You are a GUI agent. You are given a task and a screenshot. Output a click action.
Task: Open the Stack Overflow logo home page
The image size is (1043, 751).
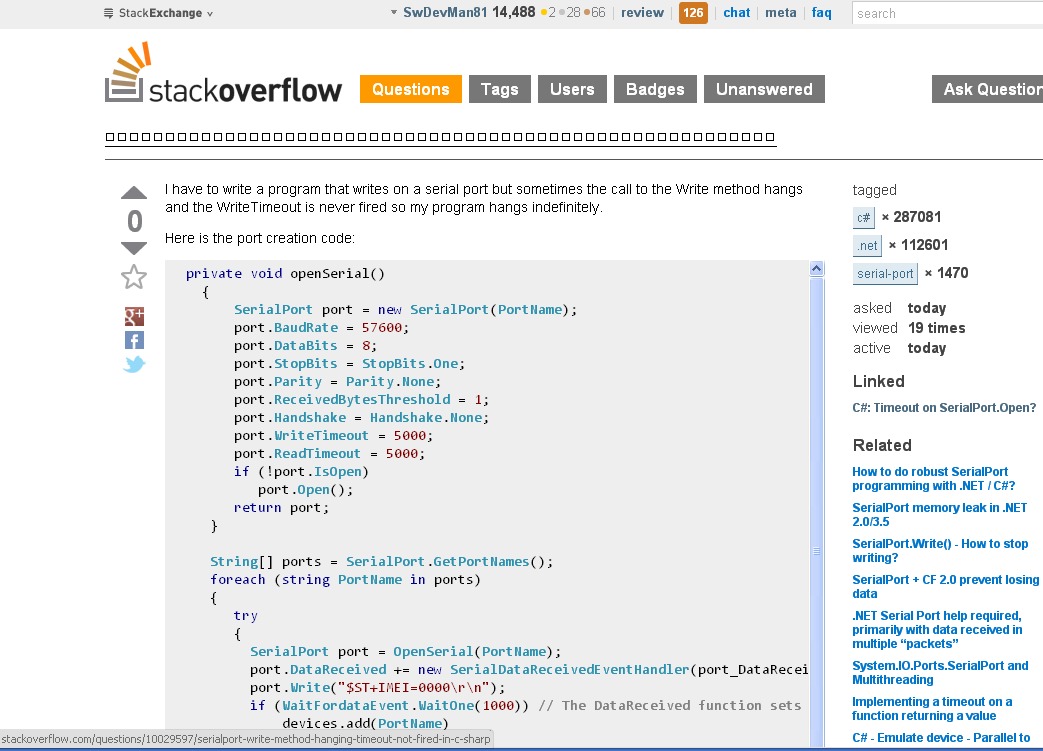(223, 73)
